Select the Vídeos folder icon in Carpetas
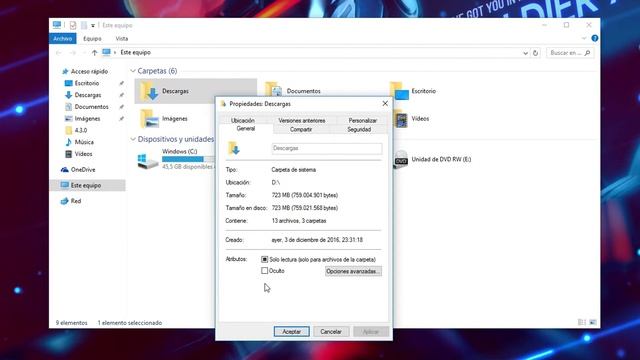 (400, 120)
